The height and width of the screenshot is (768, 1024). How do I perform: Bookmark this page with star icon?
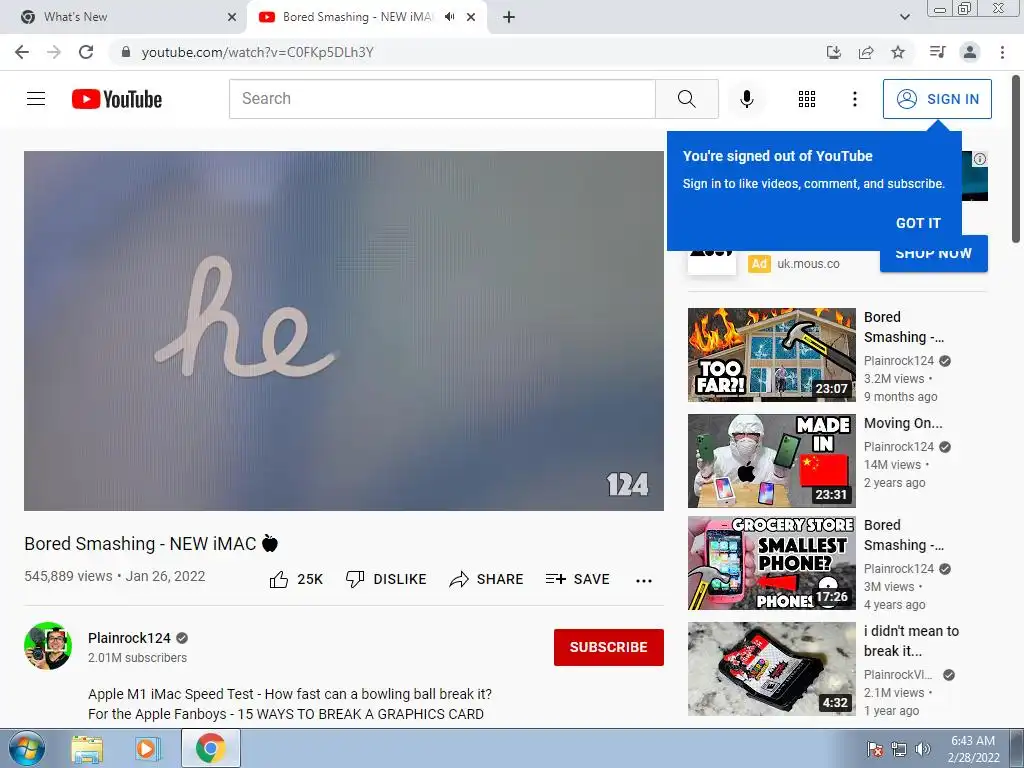pos(898,52)
